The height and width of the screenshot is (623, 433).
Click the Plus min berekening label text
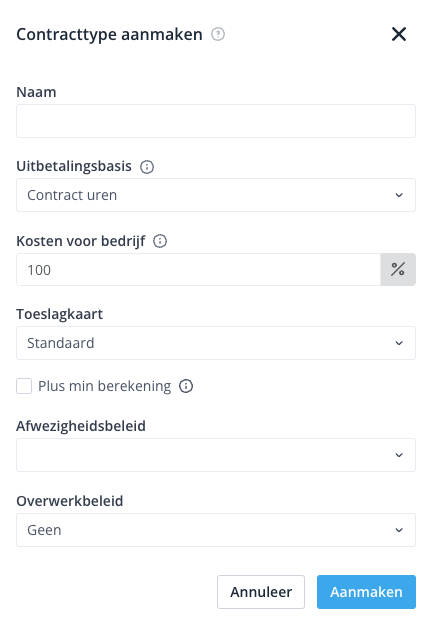104,386
